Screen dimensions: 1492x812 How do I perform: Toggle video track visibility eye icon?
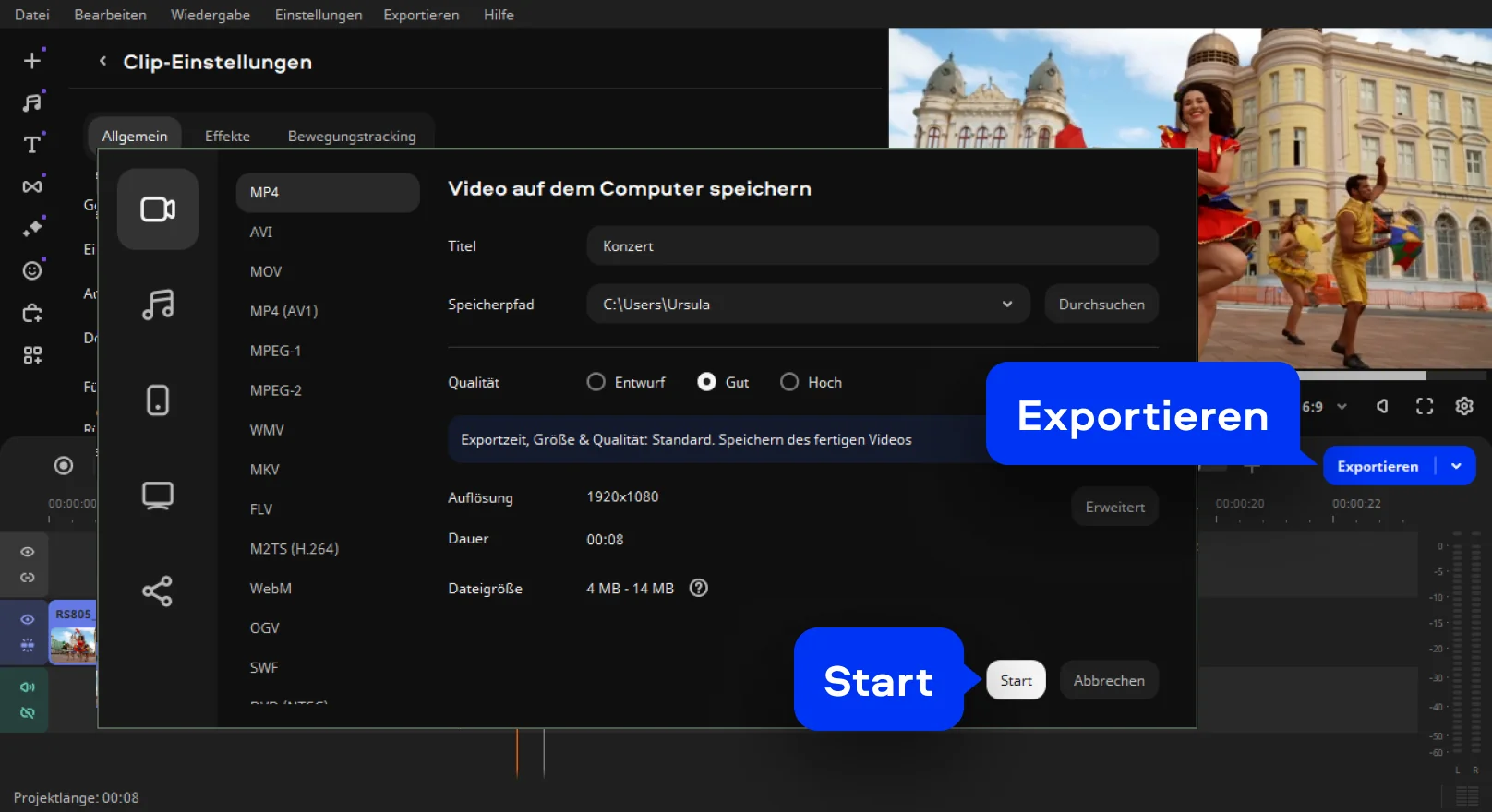28,619
